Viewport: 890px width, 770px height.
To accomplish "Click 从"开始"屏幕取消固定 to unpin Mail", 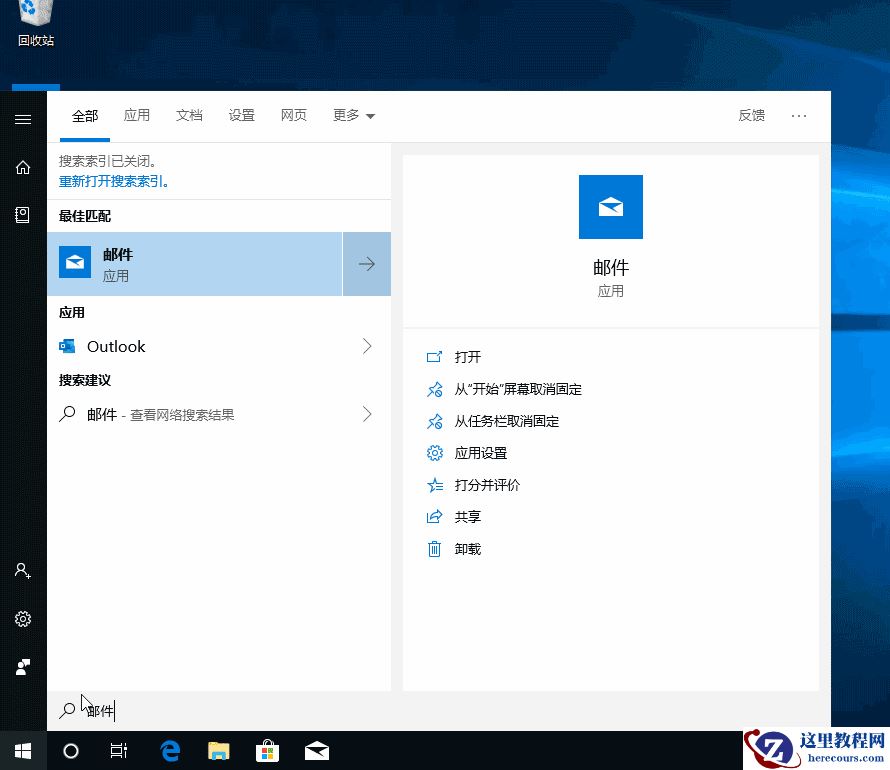I will coord(517,389).
